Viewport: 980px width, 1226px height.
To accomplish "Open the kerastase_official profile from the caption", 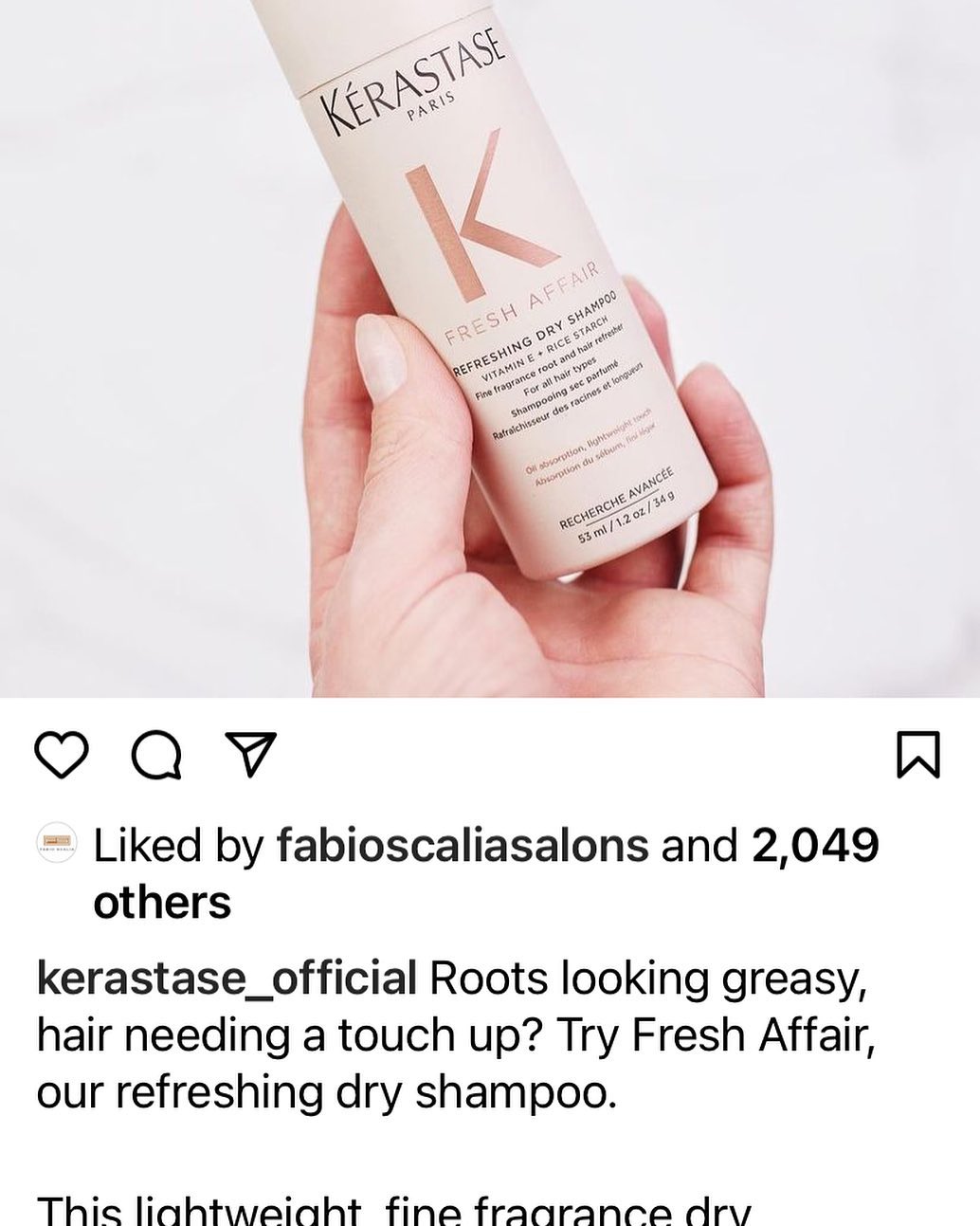I will pos(227,979).
